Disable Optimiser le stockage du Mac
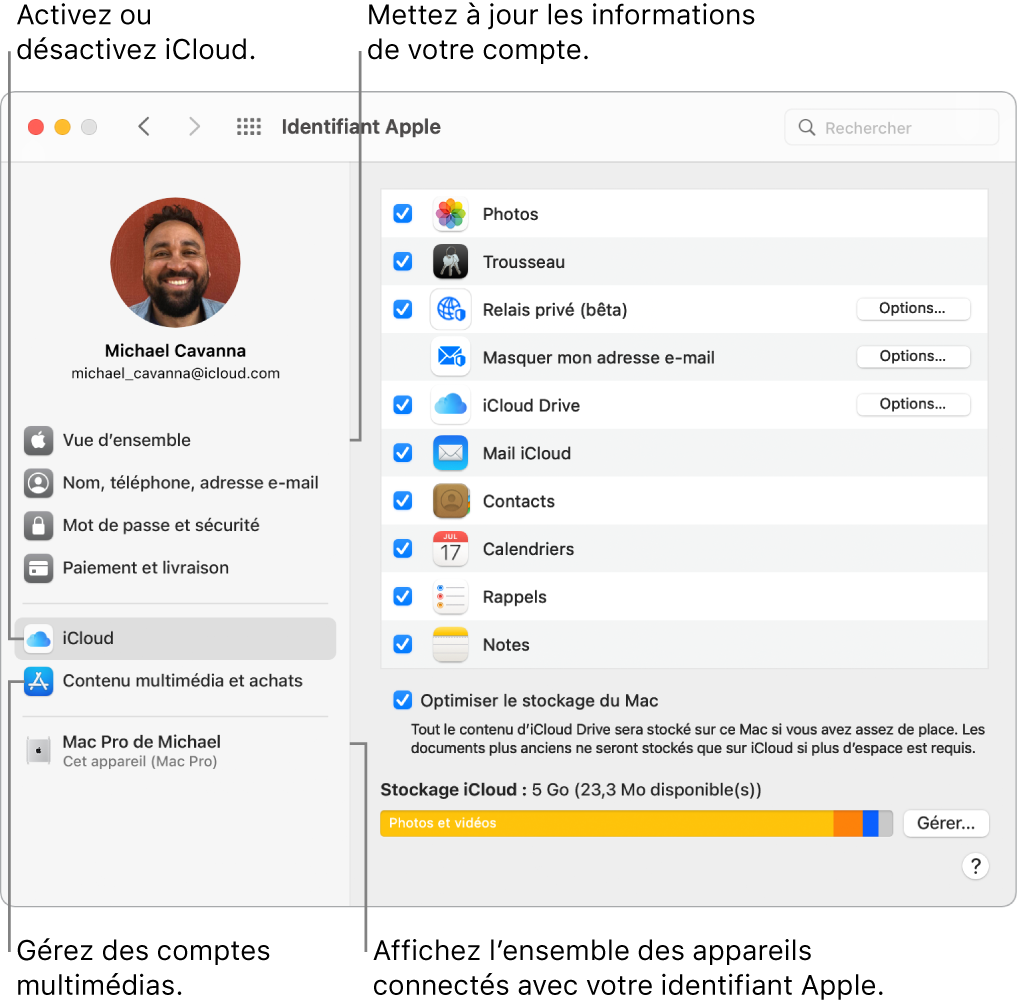Screen dimensions: 1019x1008 click(402, 700)
